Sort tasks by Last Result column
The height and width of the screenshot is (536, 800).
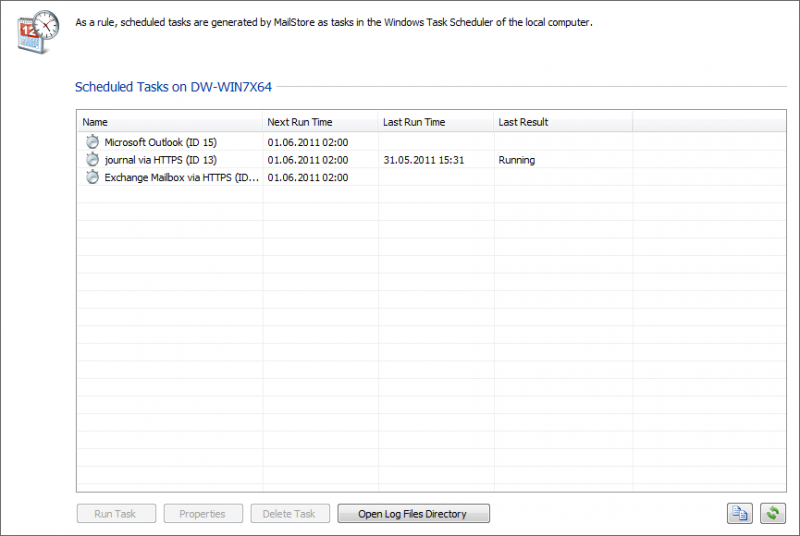pyautogui.click(x=563, y=122)
